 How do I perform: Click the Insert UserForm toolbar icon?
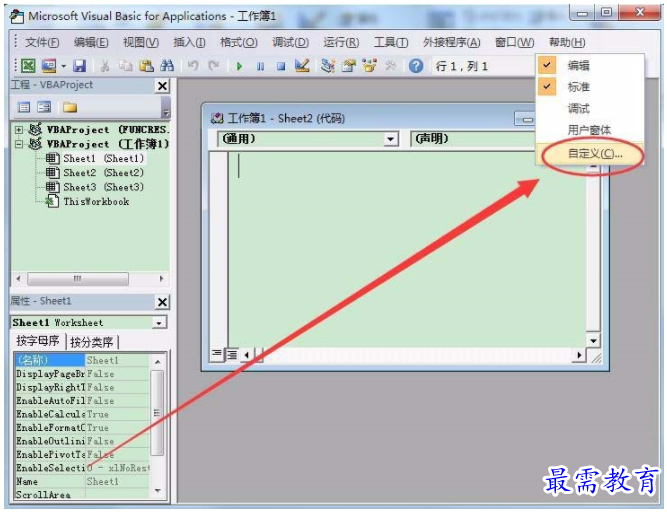[48, 65]
